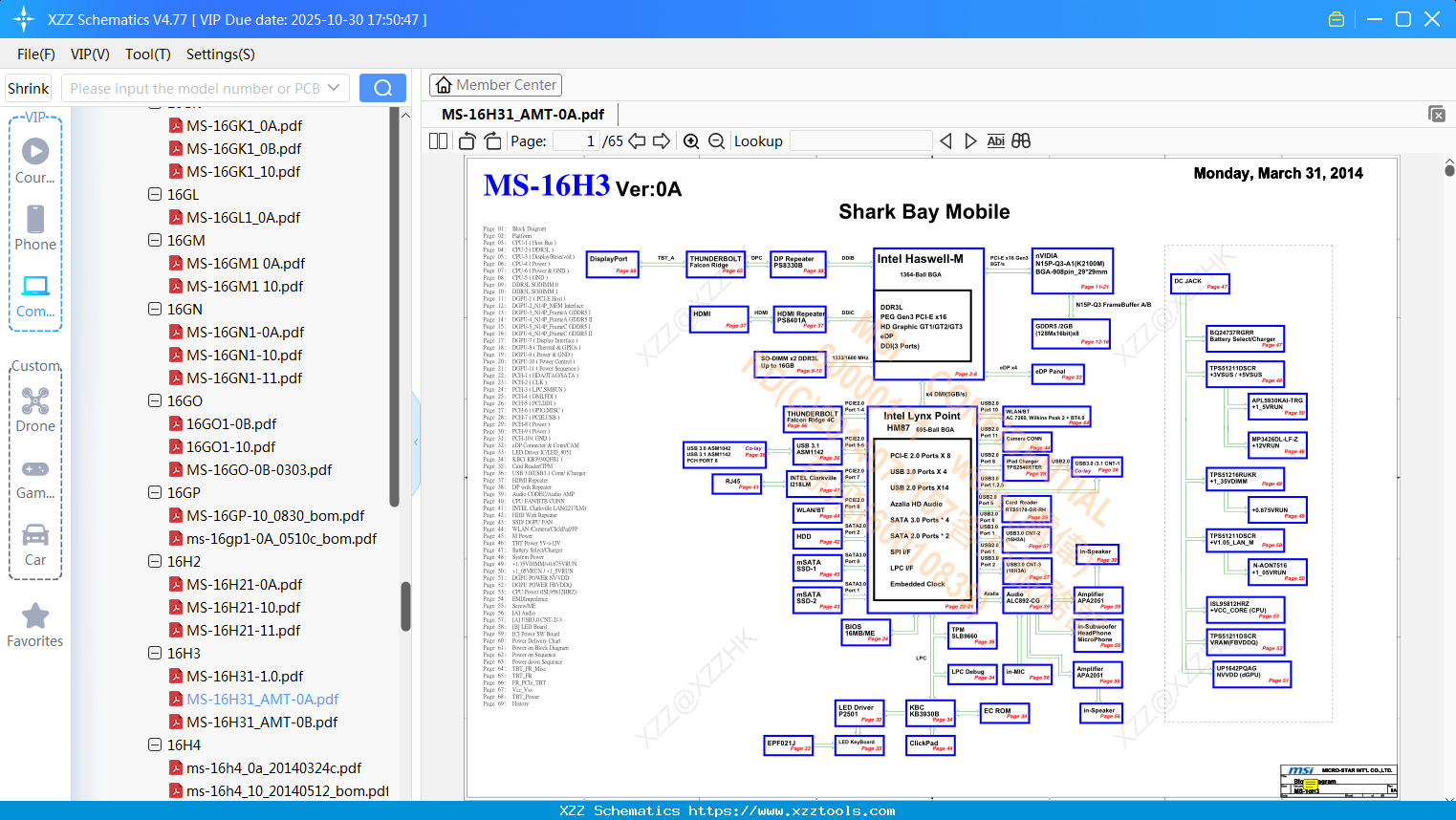Open ms-16gp1-0A_0510c_bom.pdf file
This screenshot has width=1456, height=820.
click(281, 538)
